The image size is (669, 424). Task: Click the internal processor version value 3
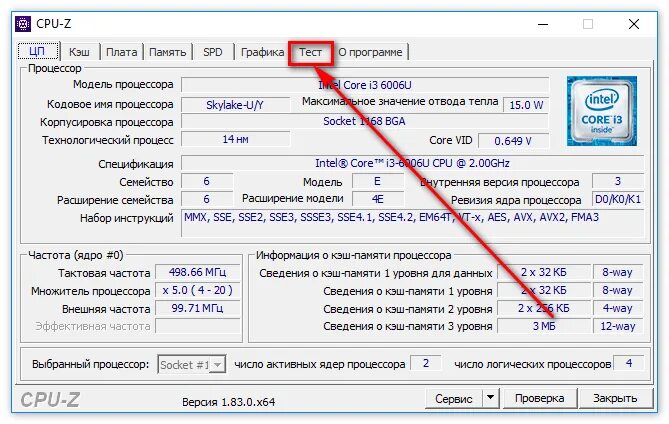click(617, 181)
